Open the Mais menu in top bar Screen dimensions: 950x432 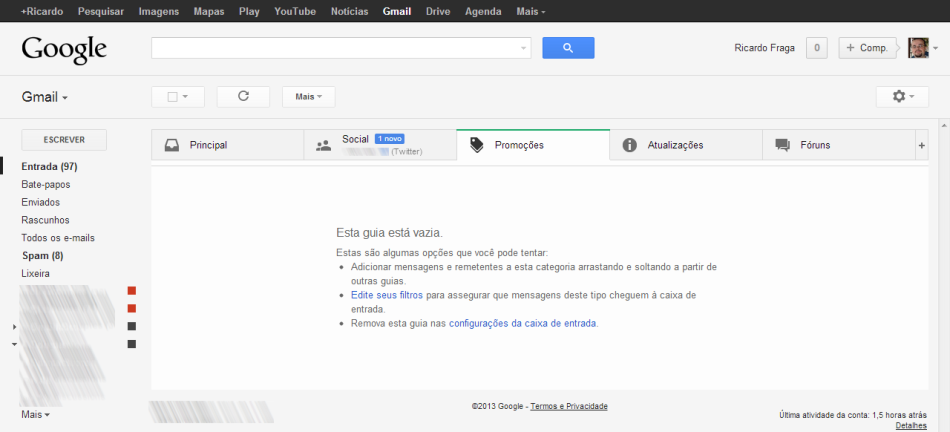point(531,12)
